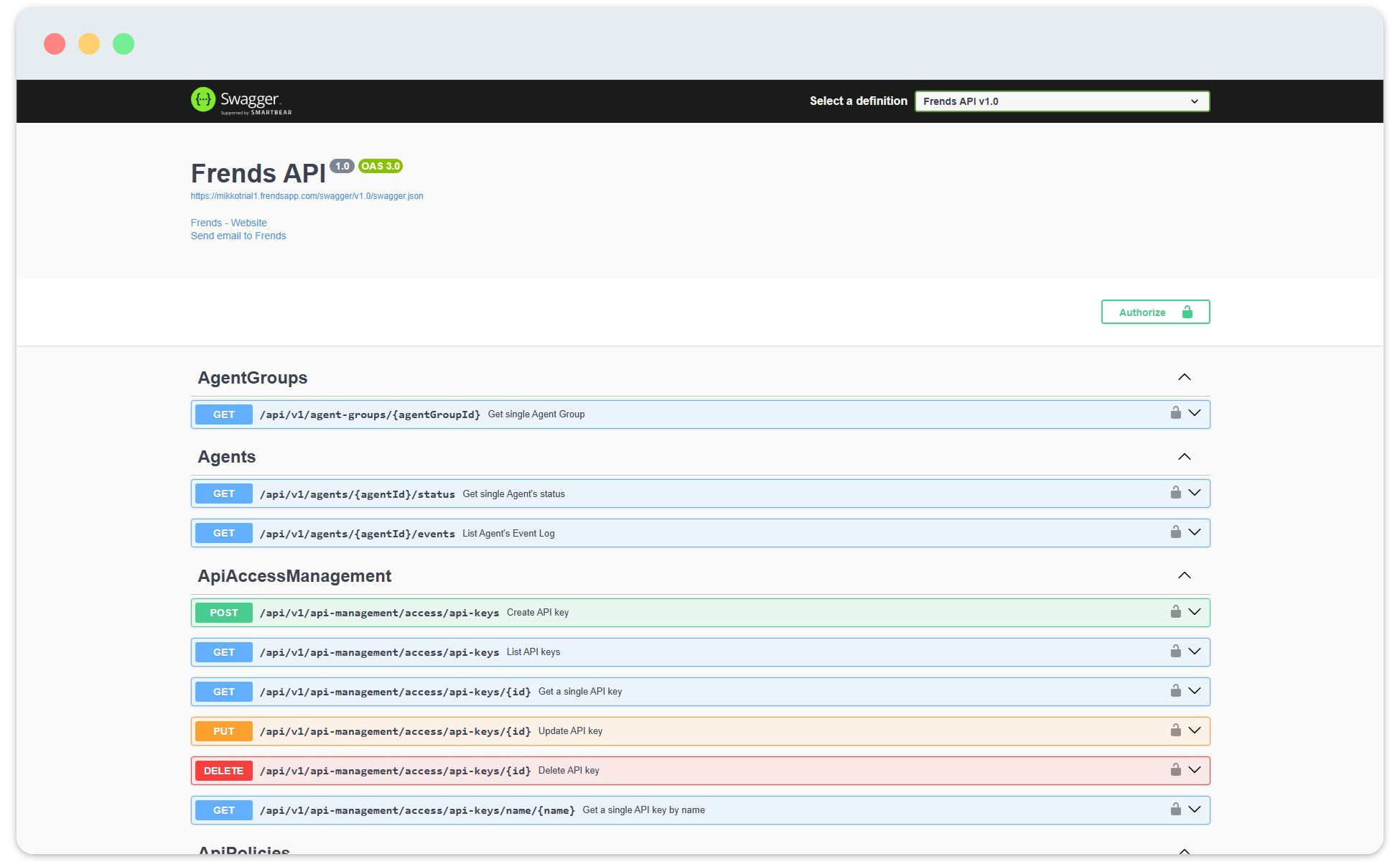
Task: Click the Send email to Frends link
Action: [238, 235]
